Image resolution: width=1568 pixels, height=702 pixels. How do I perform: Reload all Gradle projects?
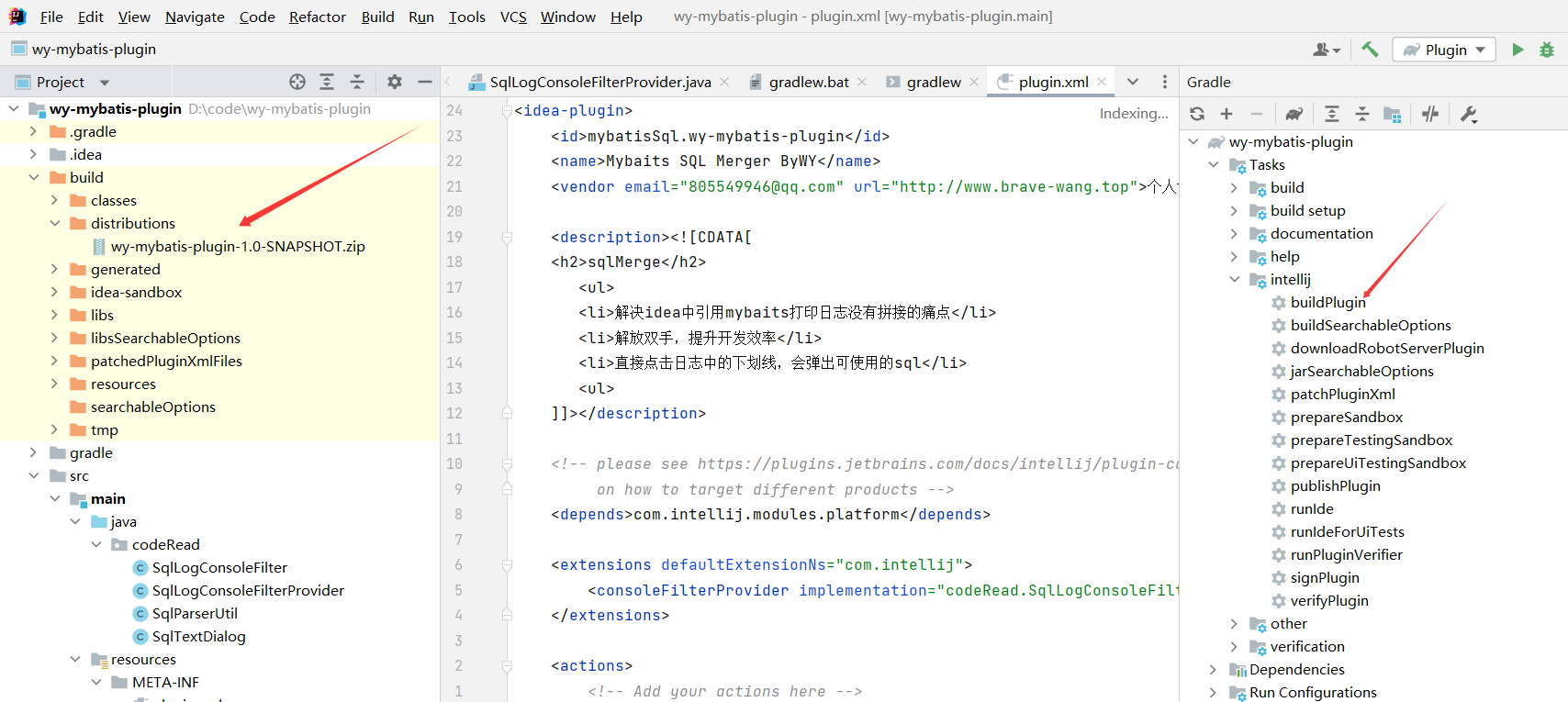(x=1197, y=114)
